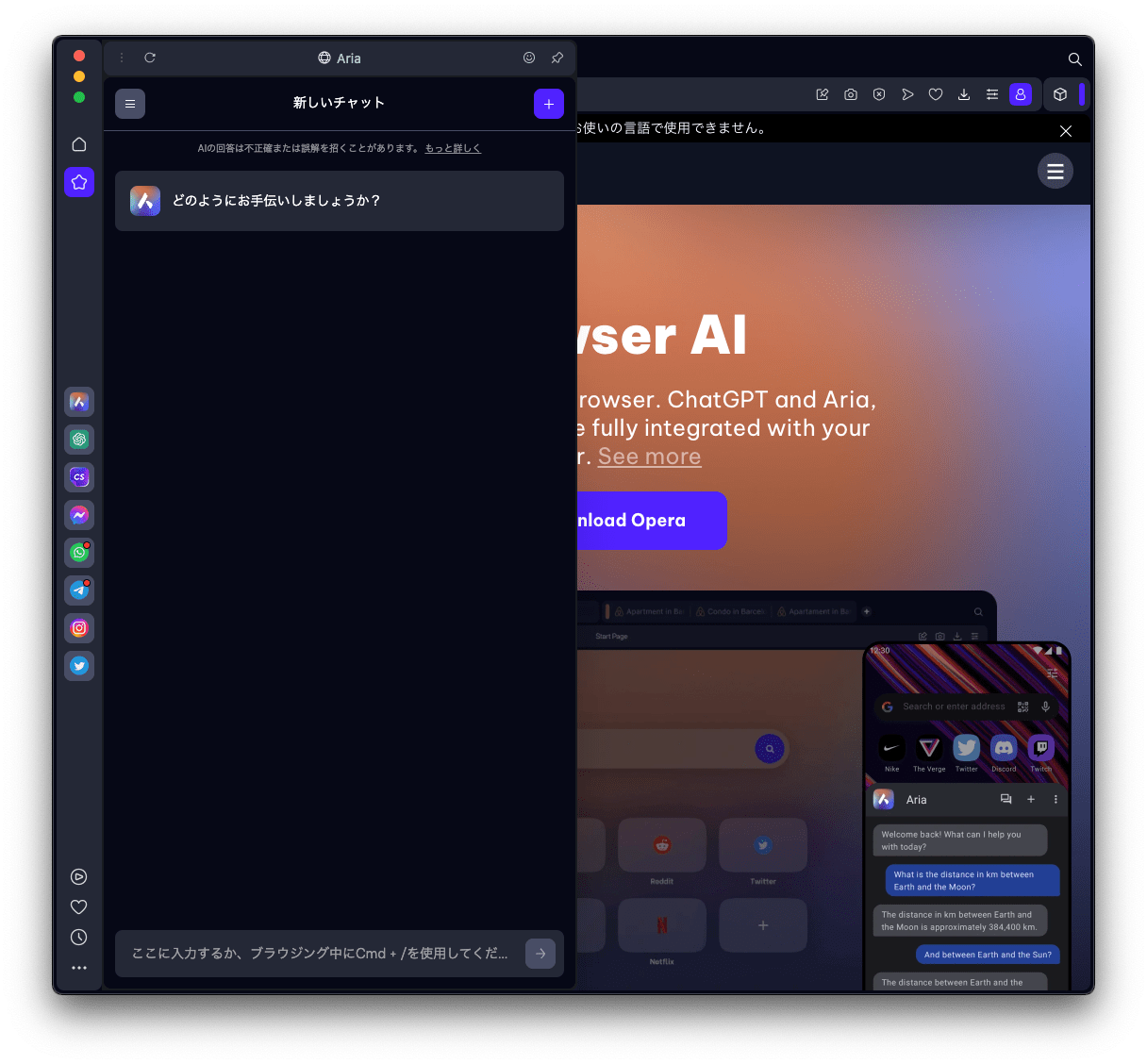The height and width of the screenshot is (1064, 1147).
Task: Open Twitter in the sidebar
Action: [79, 666]
